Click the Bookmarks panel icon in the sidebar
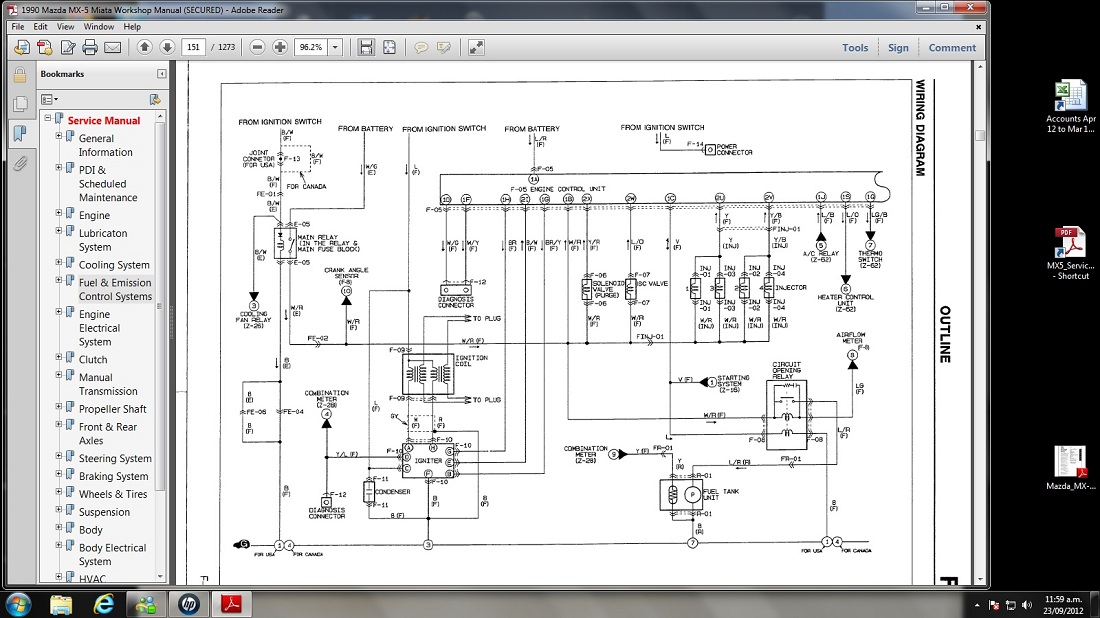Image resolution: width=1100 pixels, height=618 pixels. [20, 133]
